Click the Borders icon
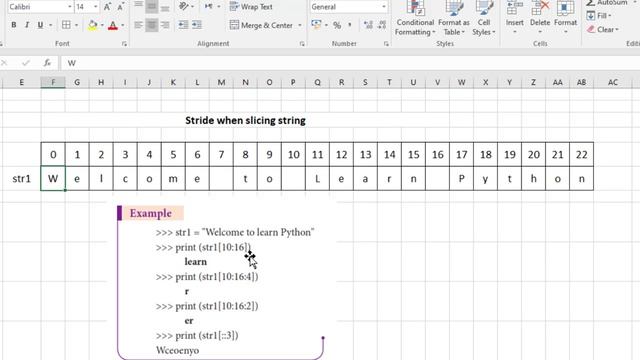Screen dimensions: 640x360 [66, 25]
